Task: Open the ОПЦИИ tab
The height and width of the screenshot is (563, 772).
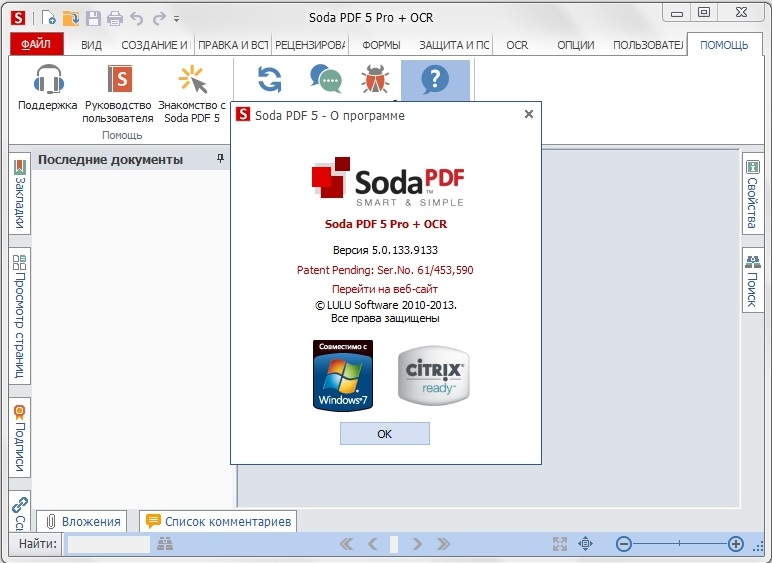Action: tap(576, 45)
